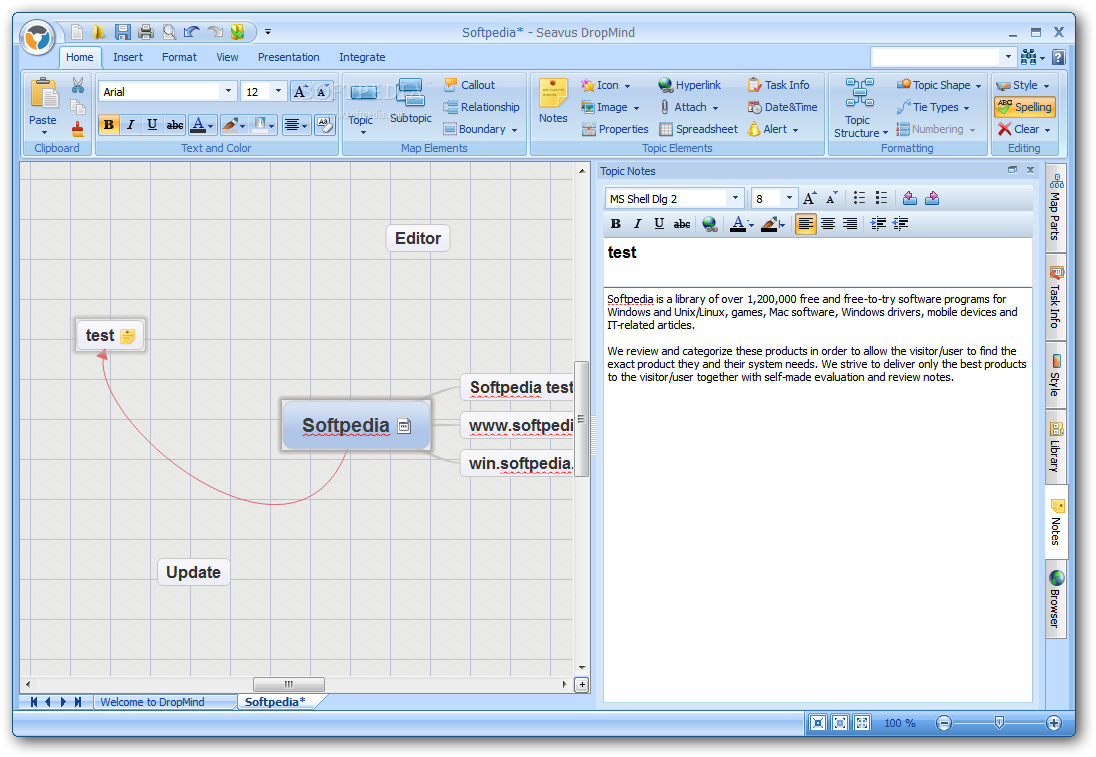Open the Presentation ribbon tab
1096x757 pixels.
(x=289, y=57)
